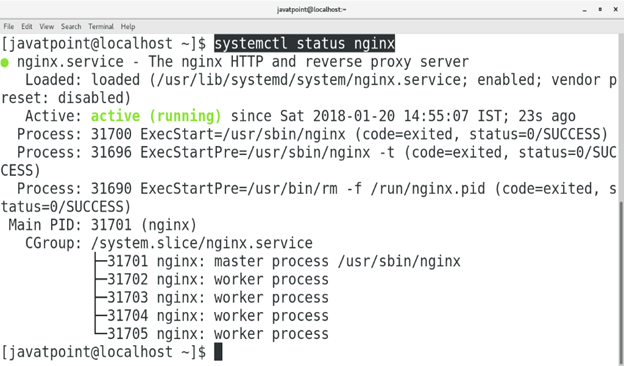
Task: Click the 'Process: 31690 ExecStartPre' line
Action: (308, 198)
